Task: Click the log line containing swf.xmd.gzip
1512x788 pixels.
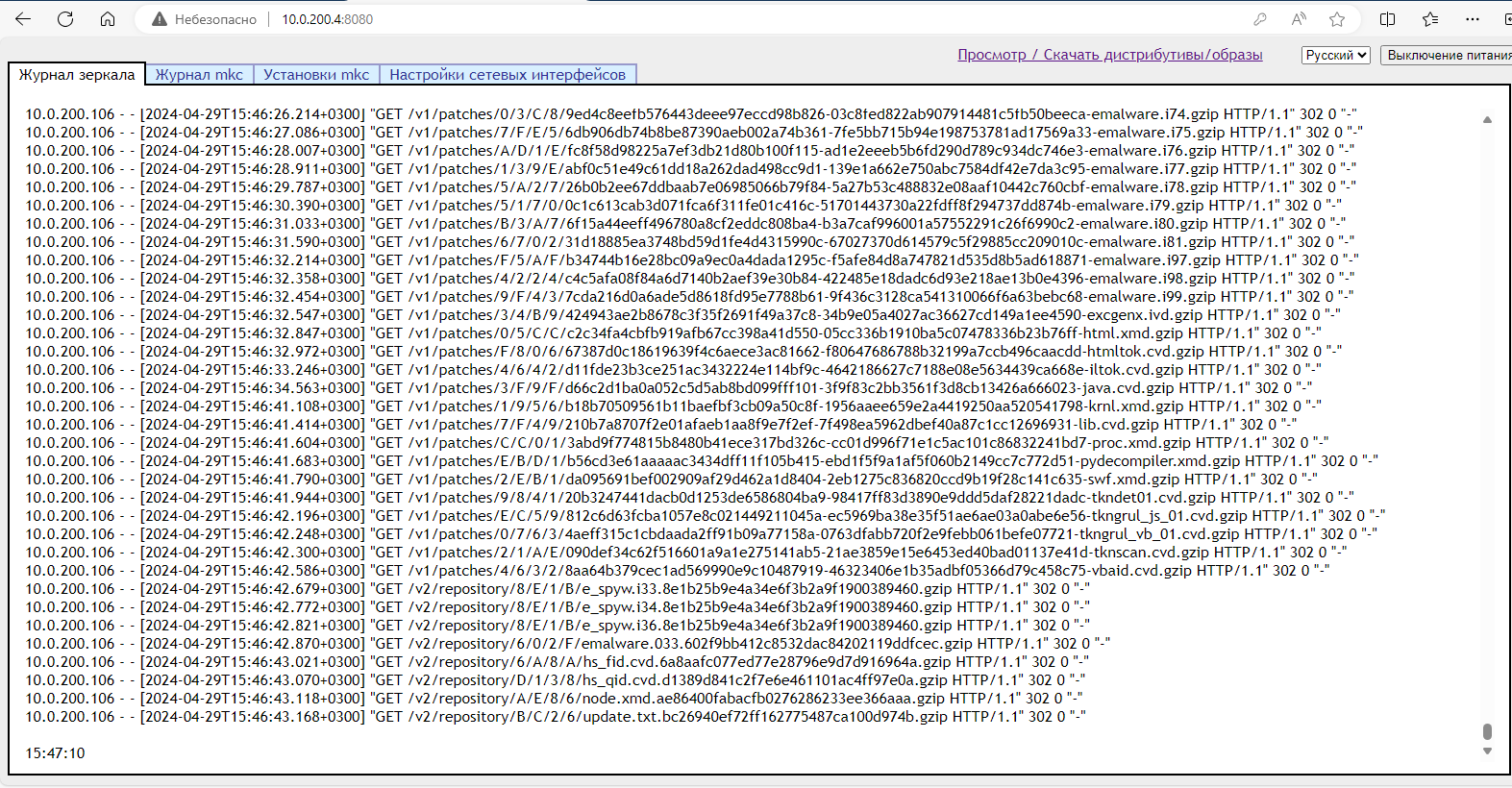Action: (x=671, y=480)
